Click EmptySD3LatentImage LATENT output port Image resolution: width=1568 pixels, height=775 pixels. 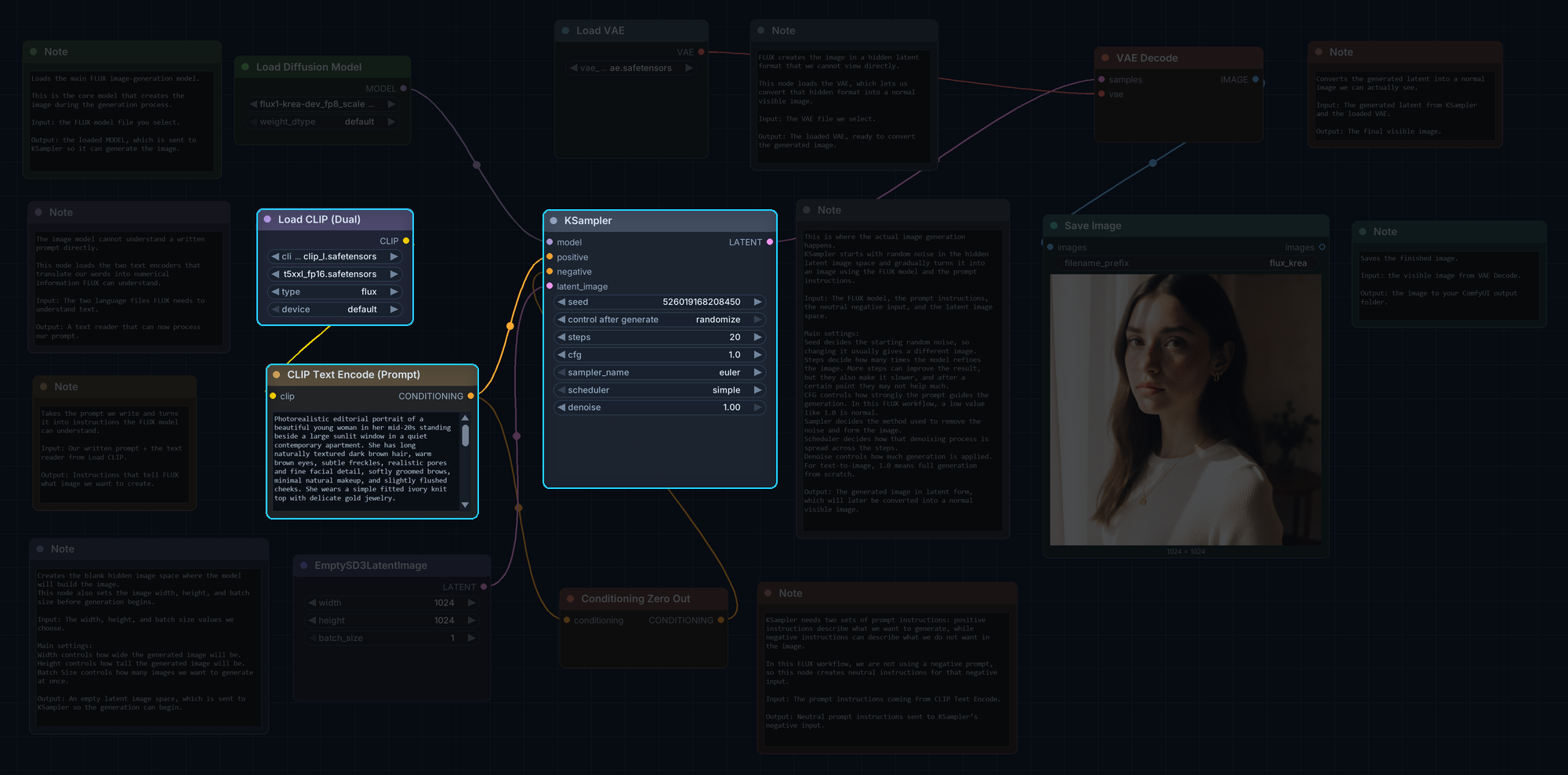pos(484,587)
